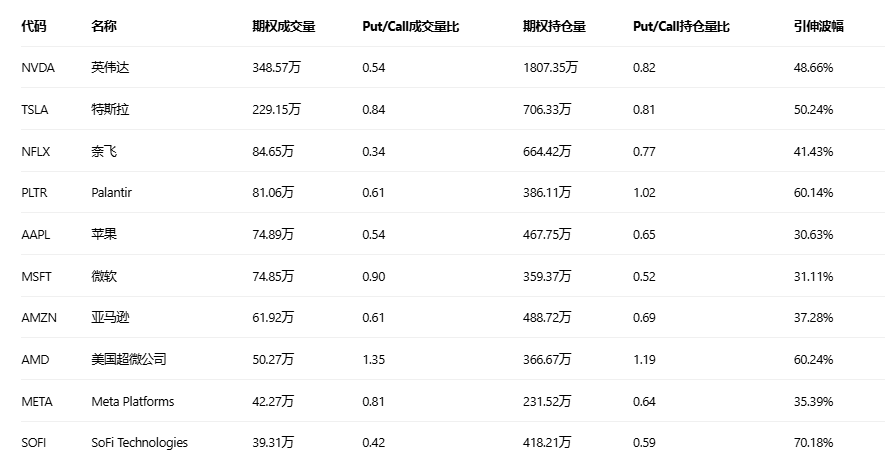Viewport: 890px width, 468px height.
Task: Click the 代码 column header
Action: tap(33, 26)
